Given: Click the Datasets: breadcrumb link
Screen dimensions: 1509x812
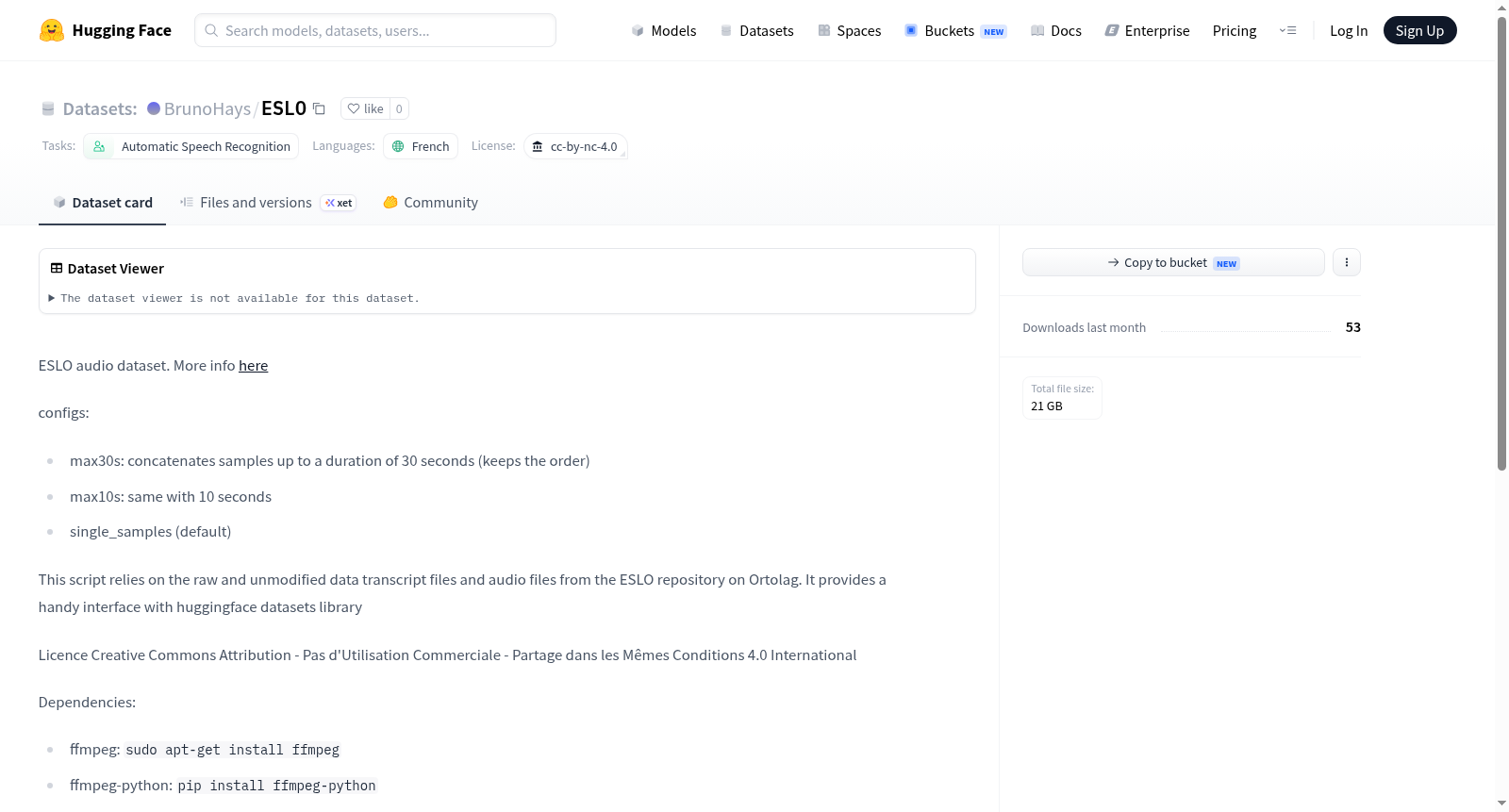Looking at the screenshot, I should pos(100,108).
